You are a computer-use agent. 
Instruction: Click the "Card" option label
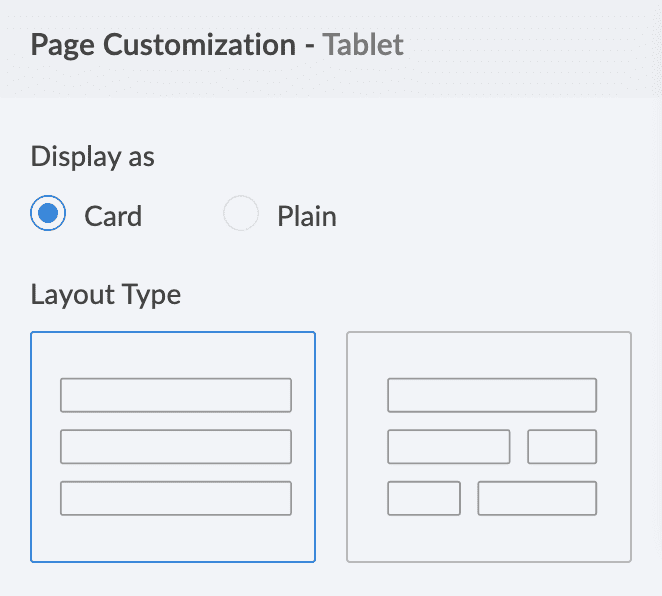click(x=113, y=216)
